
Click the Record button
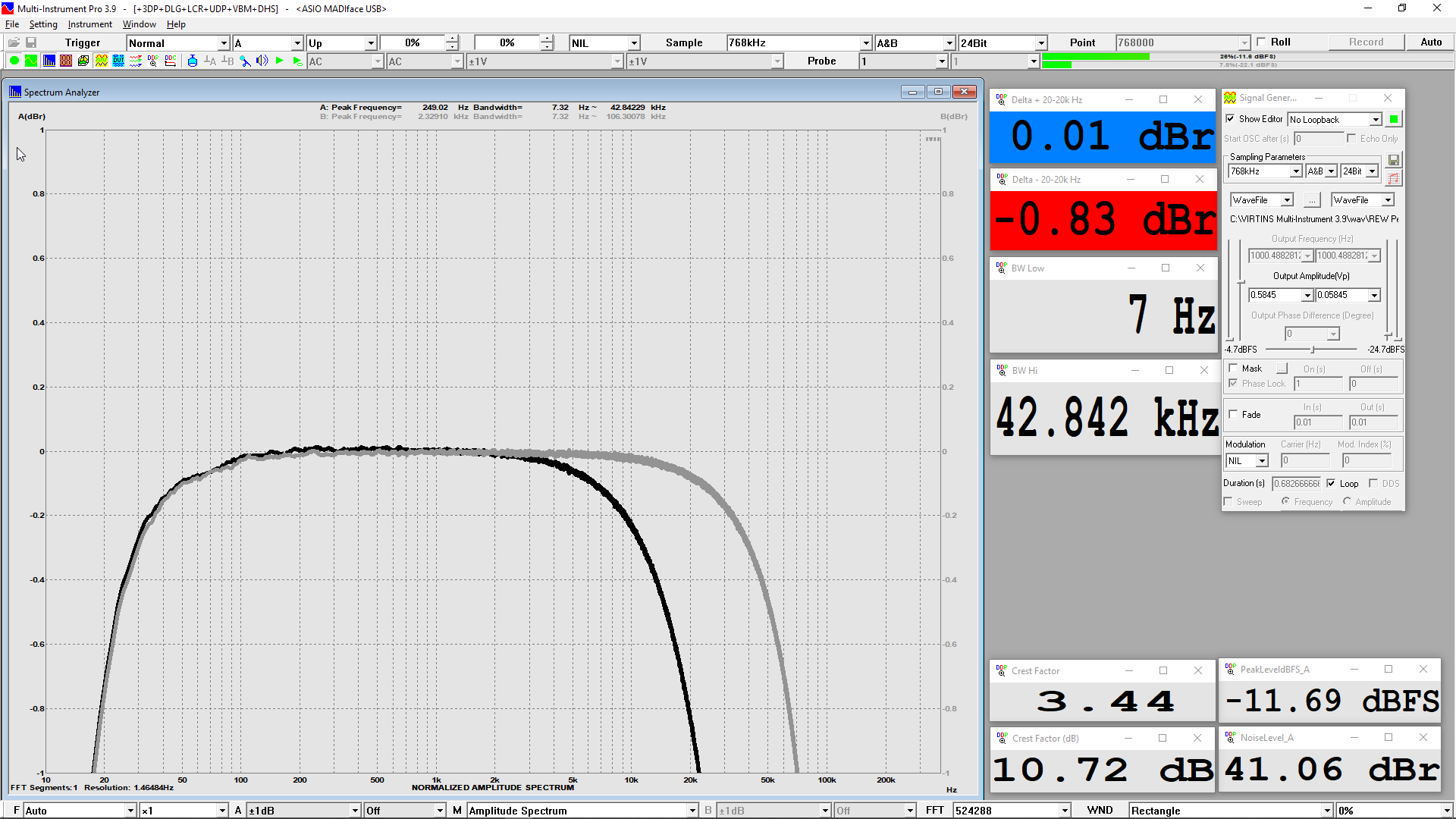click(1366, 42)
